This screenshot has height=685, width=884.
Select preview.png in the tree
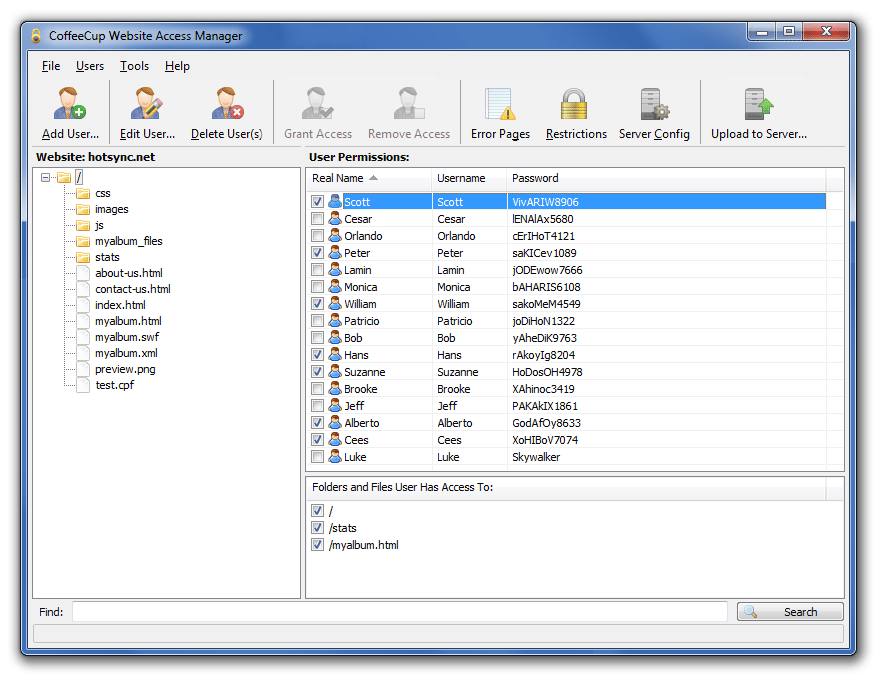(x=125, y=369)
